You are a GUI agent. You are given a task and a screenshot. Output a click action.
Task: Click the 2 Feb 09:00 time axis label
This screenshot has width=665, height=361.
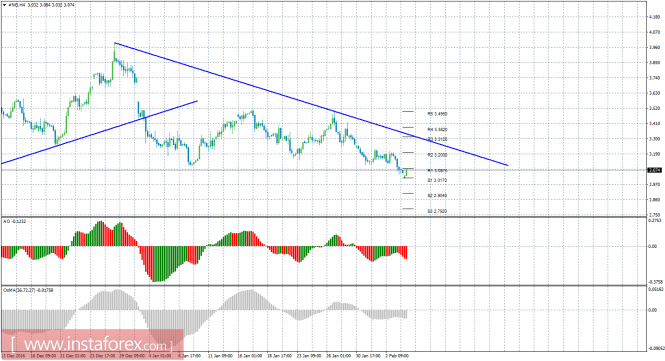(398, 356)
